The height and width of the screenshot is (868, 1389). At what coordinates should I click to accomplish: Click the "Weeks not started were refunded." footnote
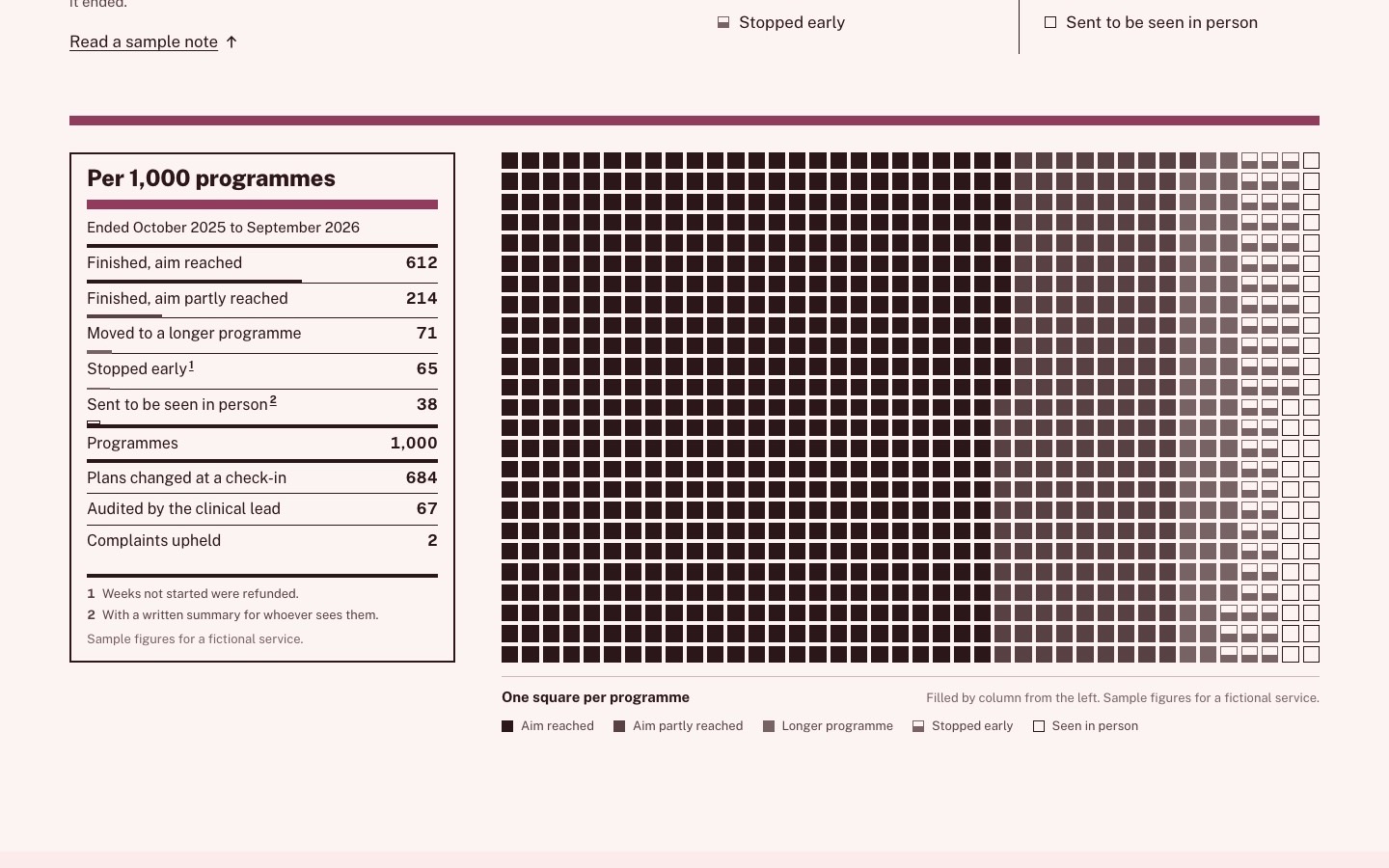click(x=201, y=594)
